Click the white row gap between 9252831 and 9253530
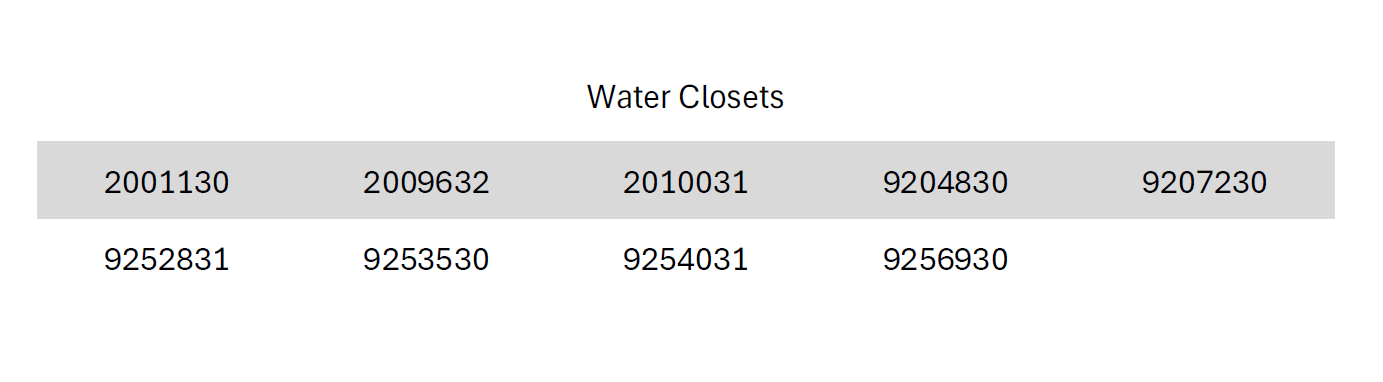This screenshot has width=1383, height=382. 297,260
